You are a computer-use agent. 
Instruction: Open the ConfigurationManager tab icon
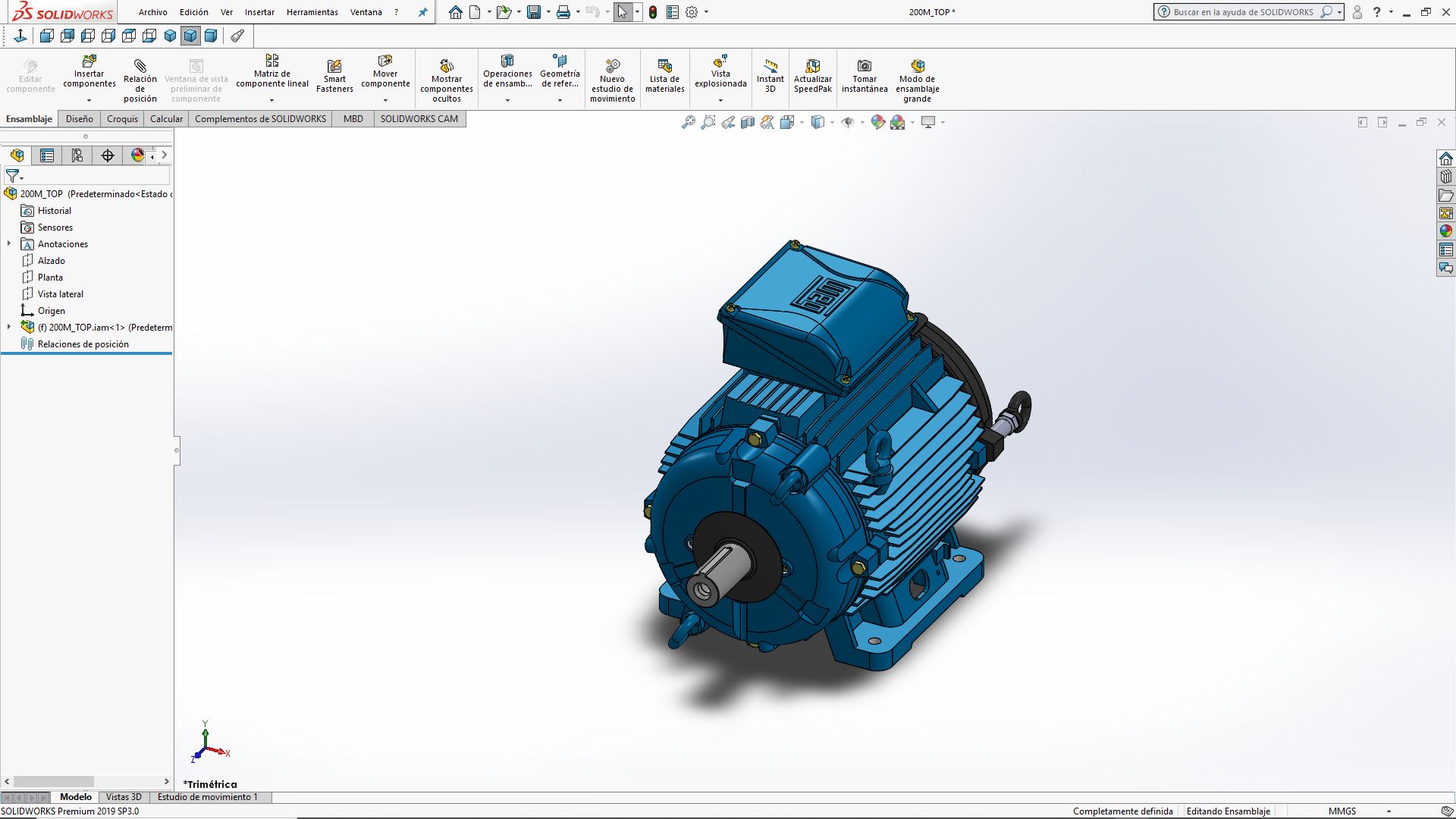77,155
